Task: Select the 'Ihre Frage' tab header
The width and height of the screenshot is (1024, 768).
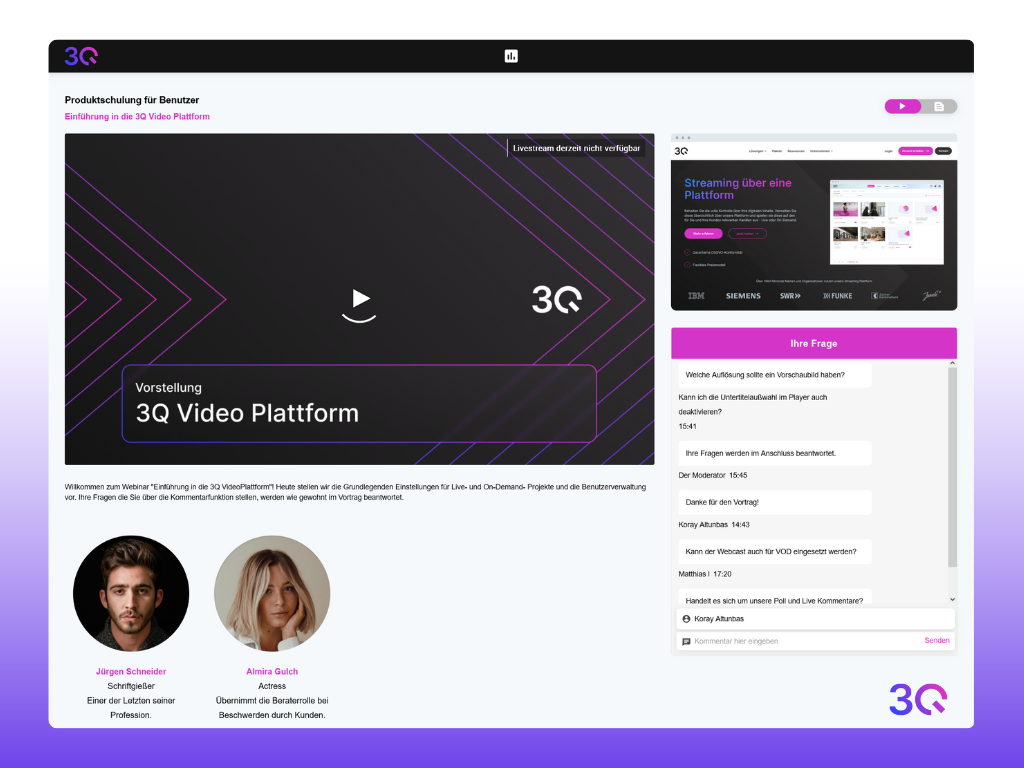Action: [x=814, y=344]
